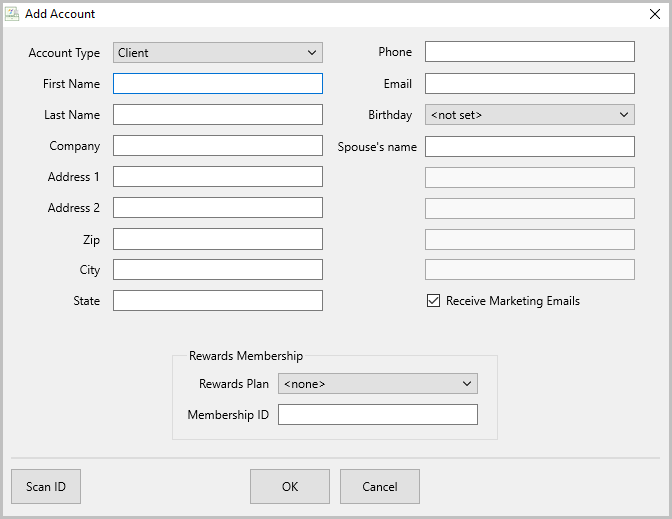This screenshot has height=519, width=672.
Task: Confirm with the OK button
Action: point(290,486)
